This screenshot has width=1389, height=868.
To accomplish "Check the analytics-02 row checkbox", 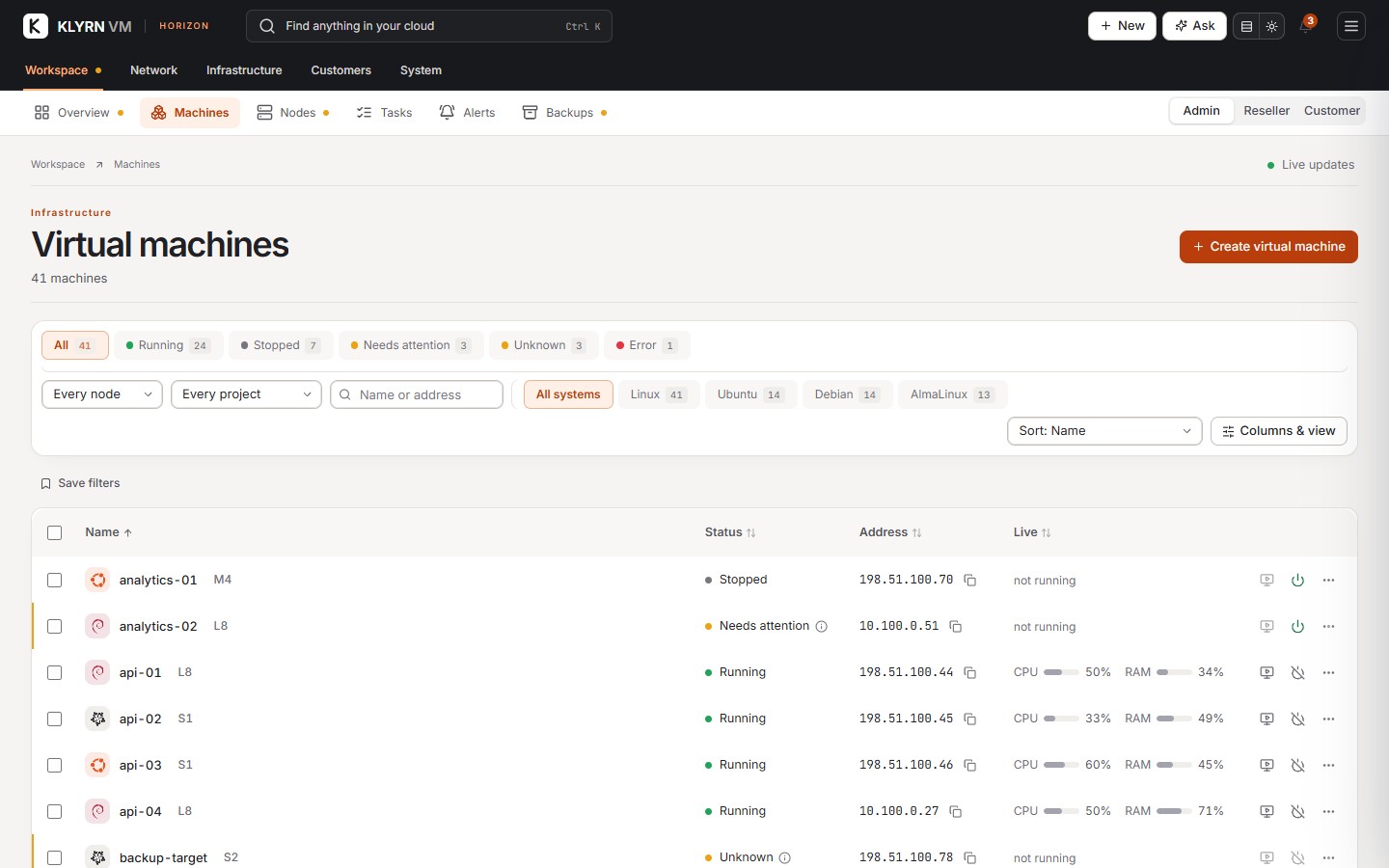I will pyautogui.click(x=54, y=627).
